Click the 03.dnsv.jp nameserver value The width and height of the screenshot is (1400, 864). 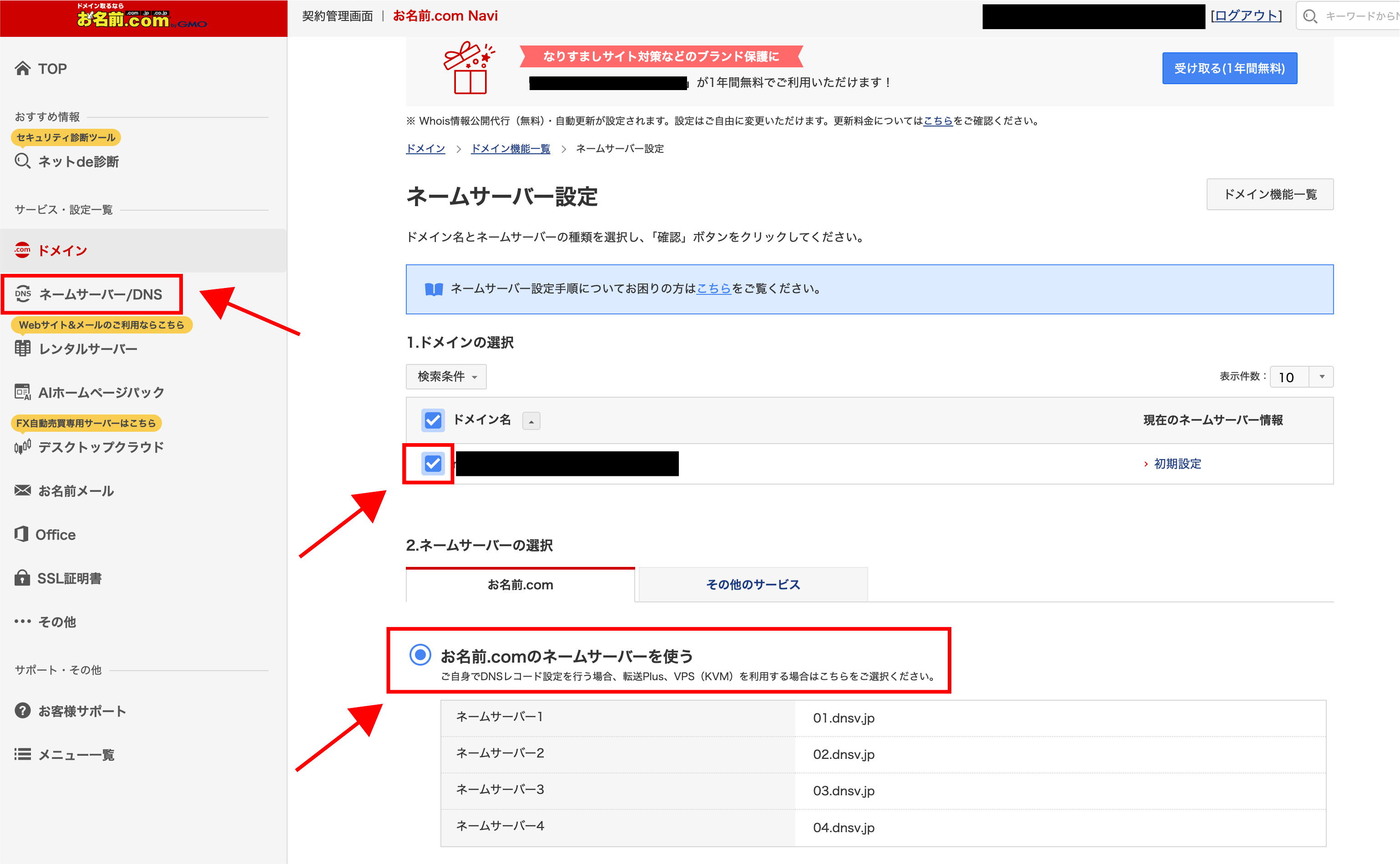[844, 791]
